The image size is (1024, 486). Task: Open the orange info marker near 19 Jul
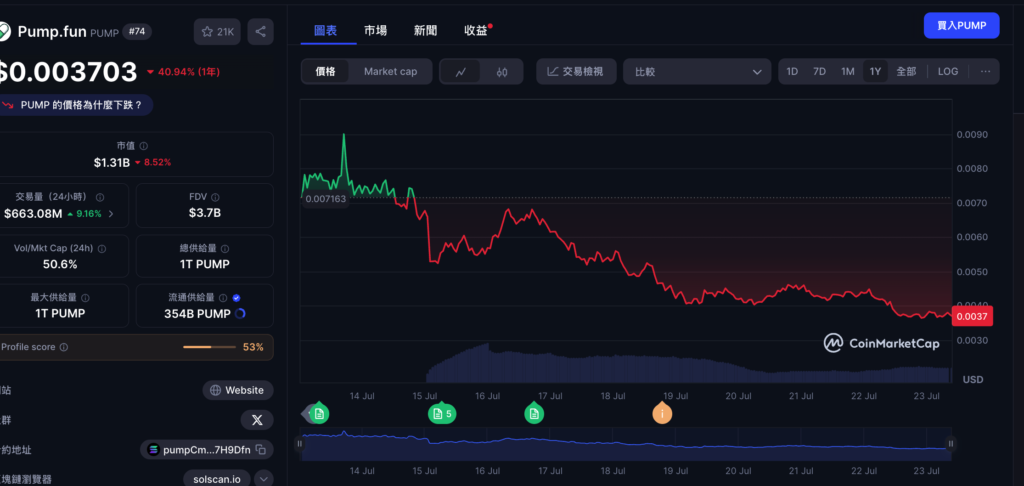click(662, 413)
